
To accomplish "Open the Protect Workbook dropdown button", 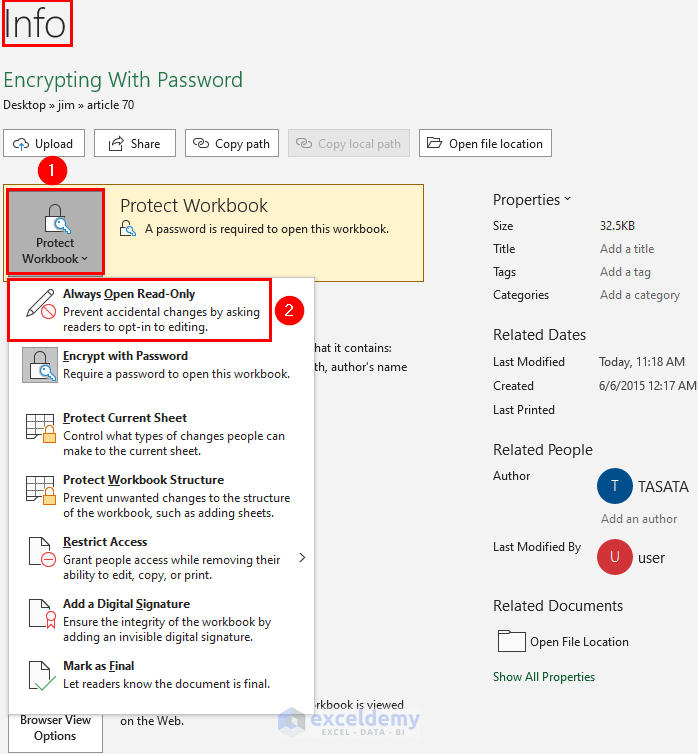I will [55, 232].
